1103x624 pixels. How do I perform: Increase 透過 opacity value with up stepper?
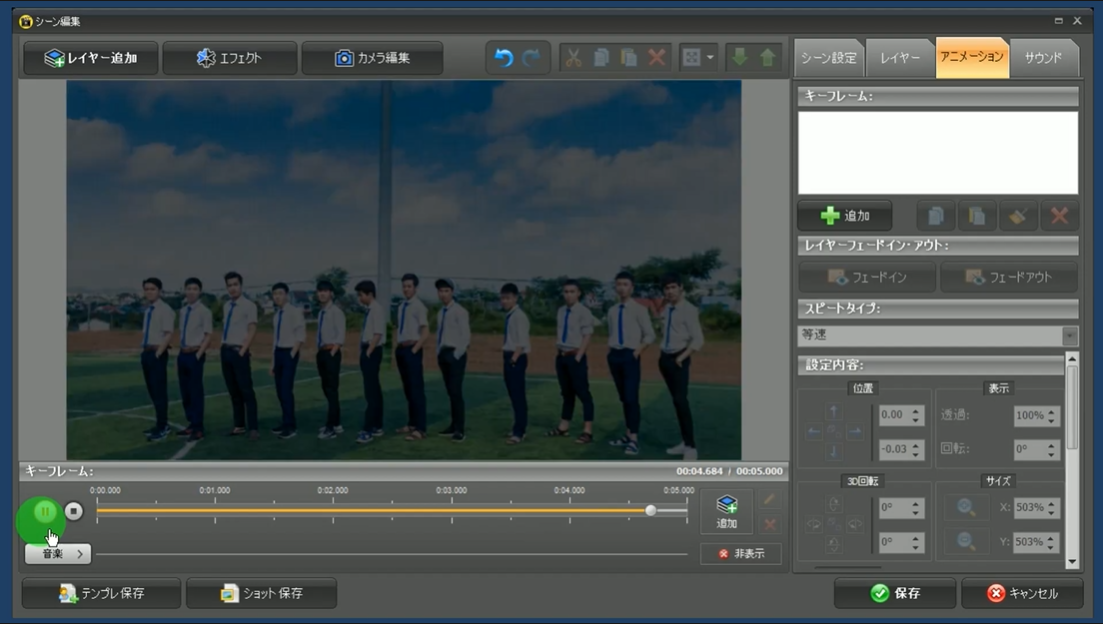click(1052, 410)
